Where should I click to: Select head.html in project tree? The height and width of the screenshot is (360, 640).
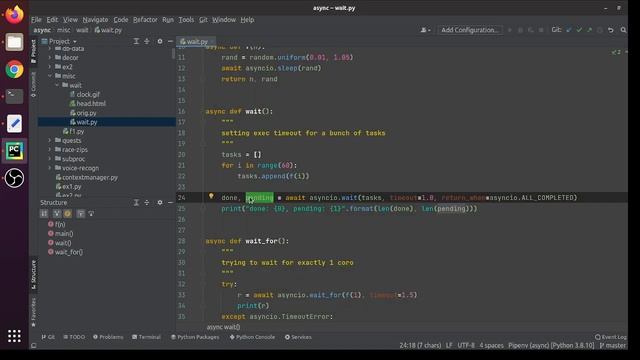[x=87, y=104]
